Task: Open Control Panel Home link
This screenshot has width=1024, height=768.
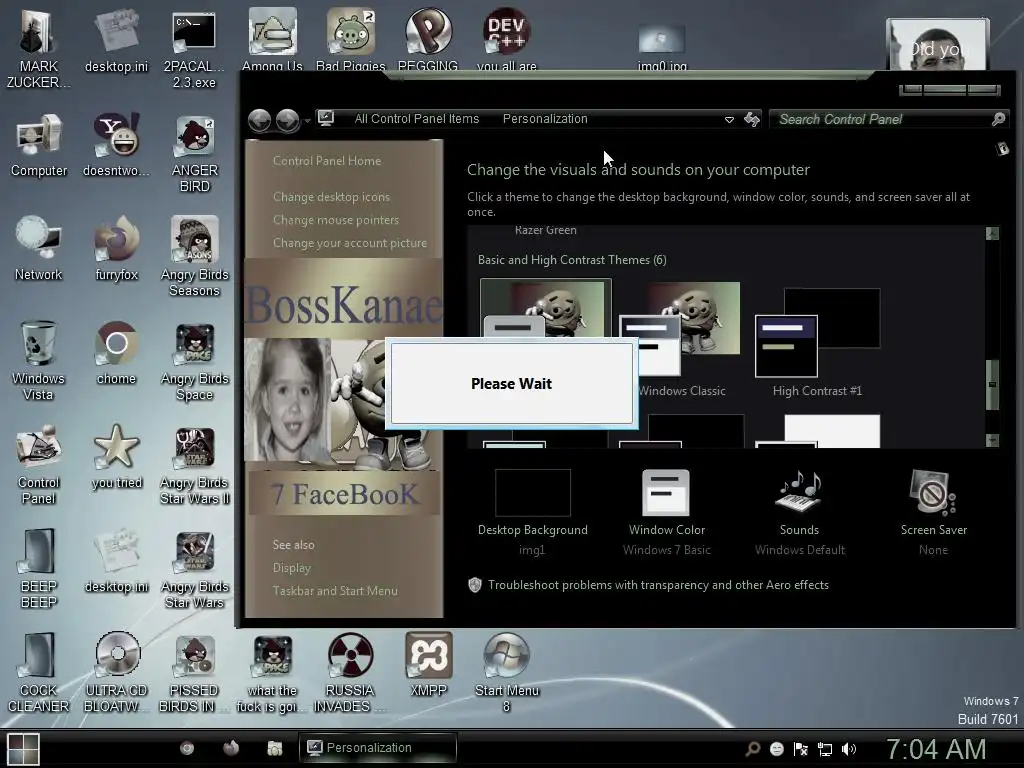Action: pos(327,161)
